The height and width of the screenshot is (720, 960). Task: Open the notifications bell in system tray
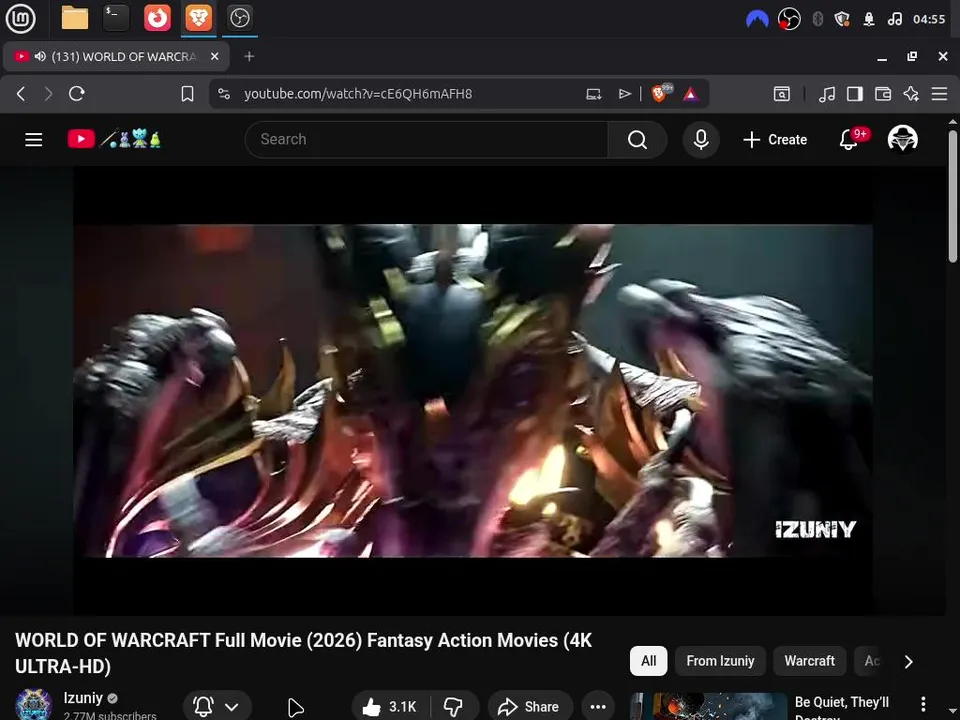(869, 19)
